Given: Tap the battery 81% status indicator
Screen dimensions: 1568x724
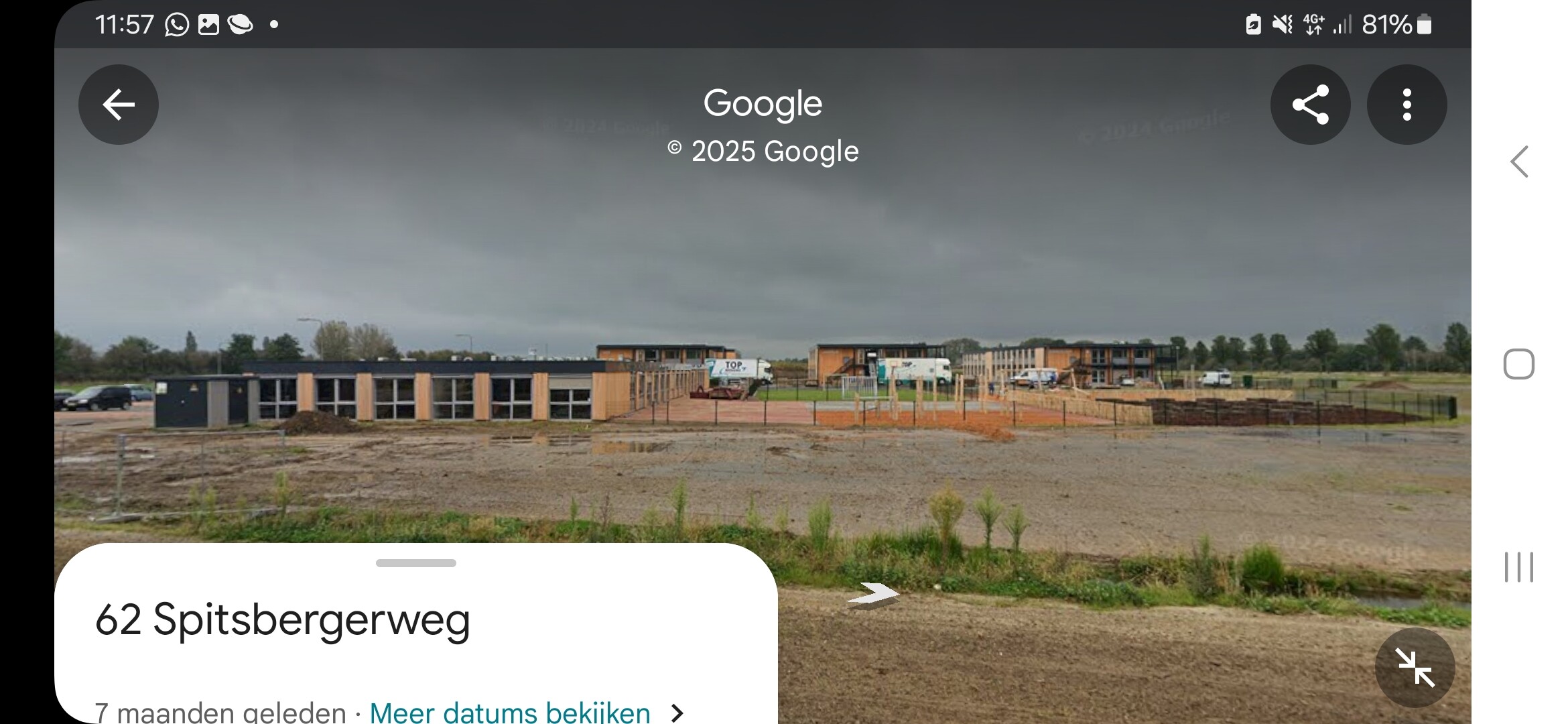Looking at the screenshot, I should (1396, 25).
